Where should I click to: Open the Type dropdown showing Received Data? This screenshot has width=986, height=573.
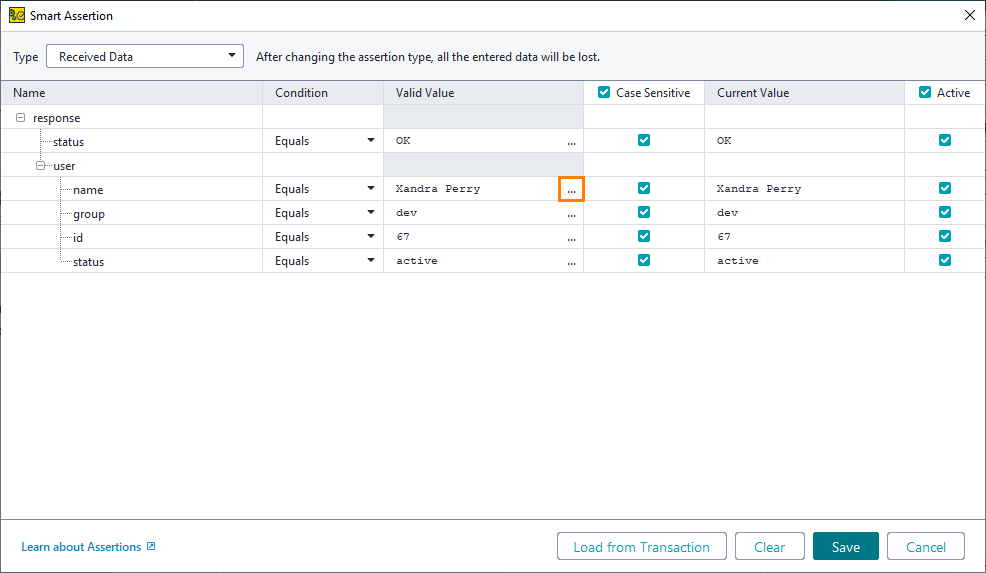[x=145, y=57]
